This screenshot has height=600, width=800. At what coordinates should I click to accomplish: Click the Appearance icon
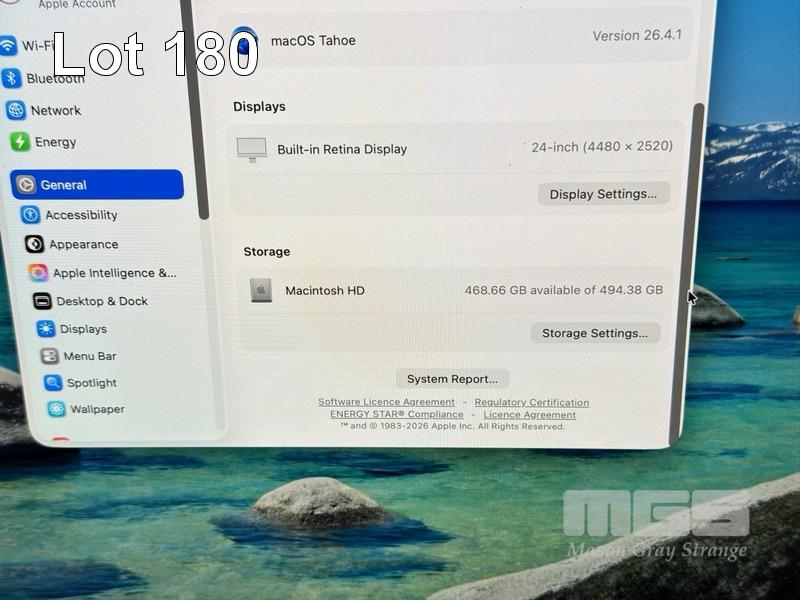[x=34, y=244]
